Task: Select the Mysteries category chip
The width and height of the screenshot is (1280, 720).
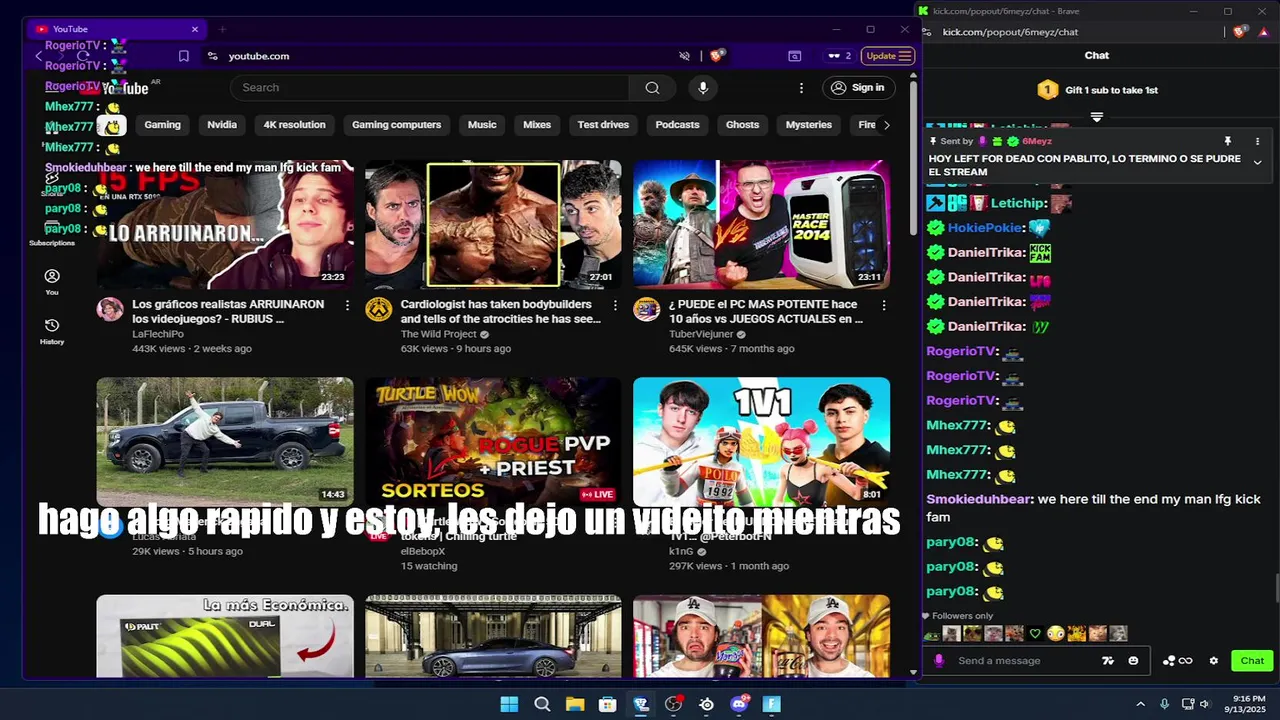Action: click(808, 125)
